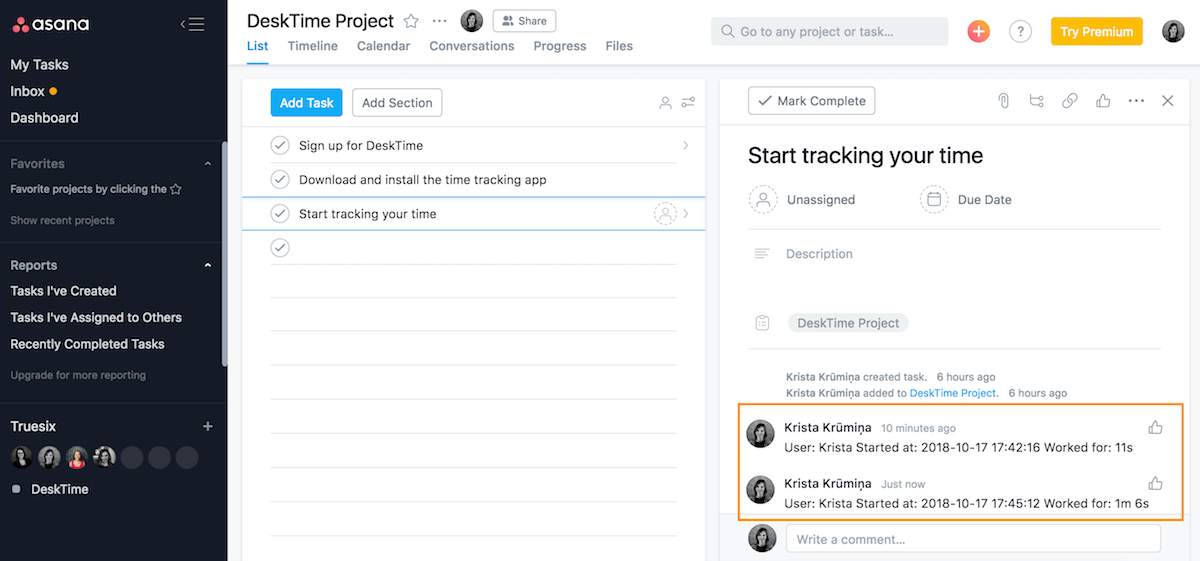Open the Conversations tab
The width and height of the screenshot is (1200, 561).
tap(472, 46)
